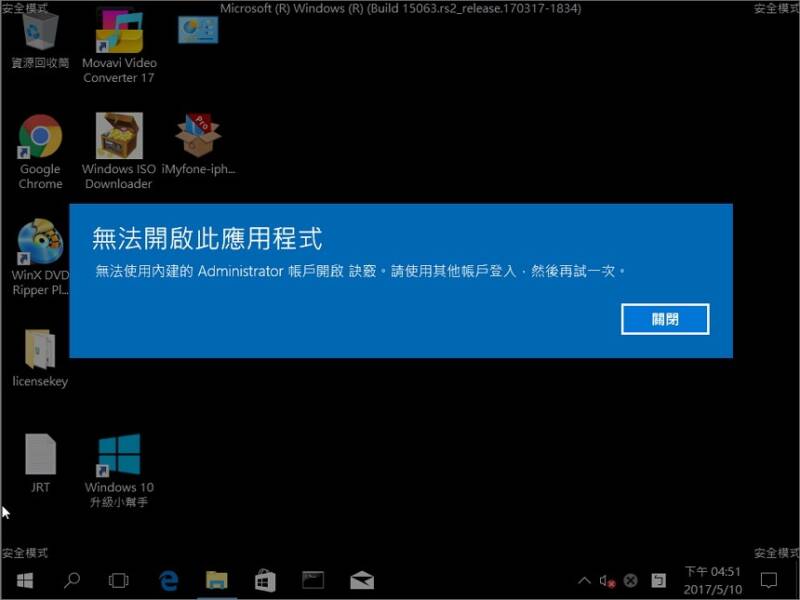Open the Action Center notifications icon
This screenshot has width=800, height=600.
pyautogui.click(x=768, y=581)
